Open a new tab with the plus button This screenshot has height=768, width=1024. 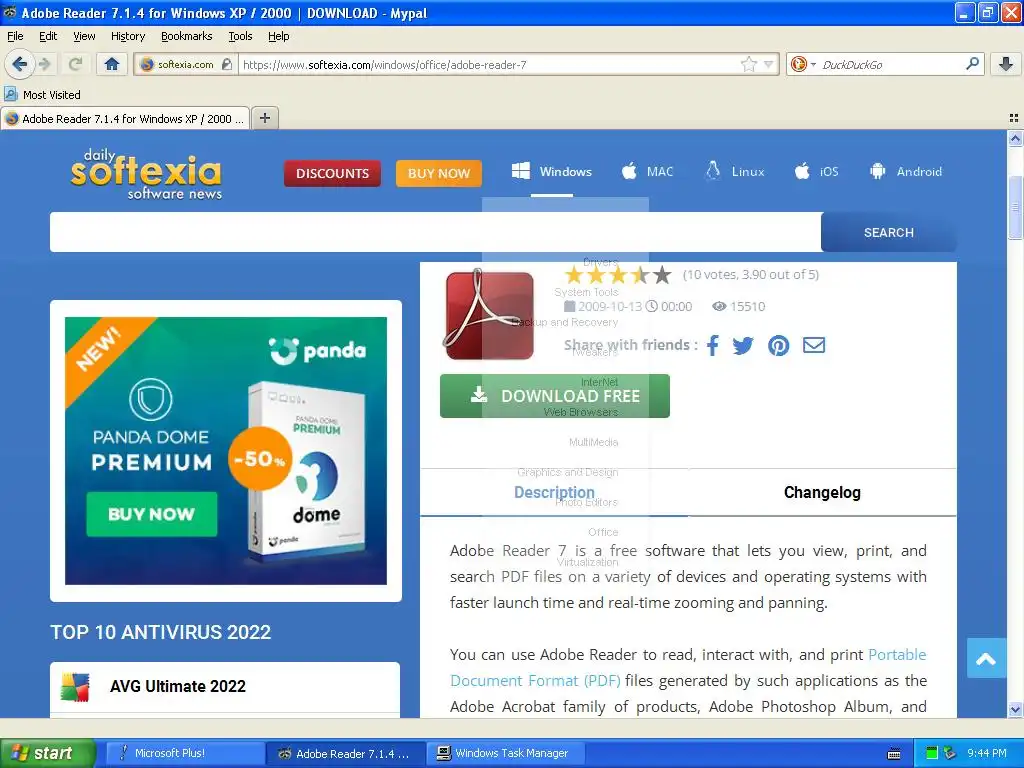[264, 118]
